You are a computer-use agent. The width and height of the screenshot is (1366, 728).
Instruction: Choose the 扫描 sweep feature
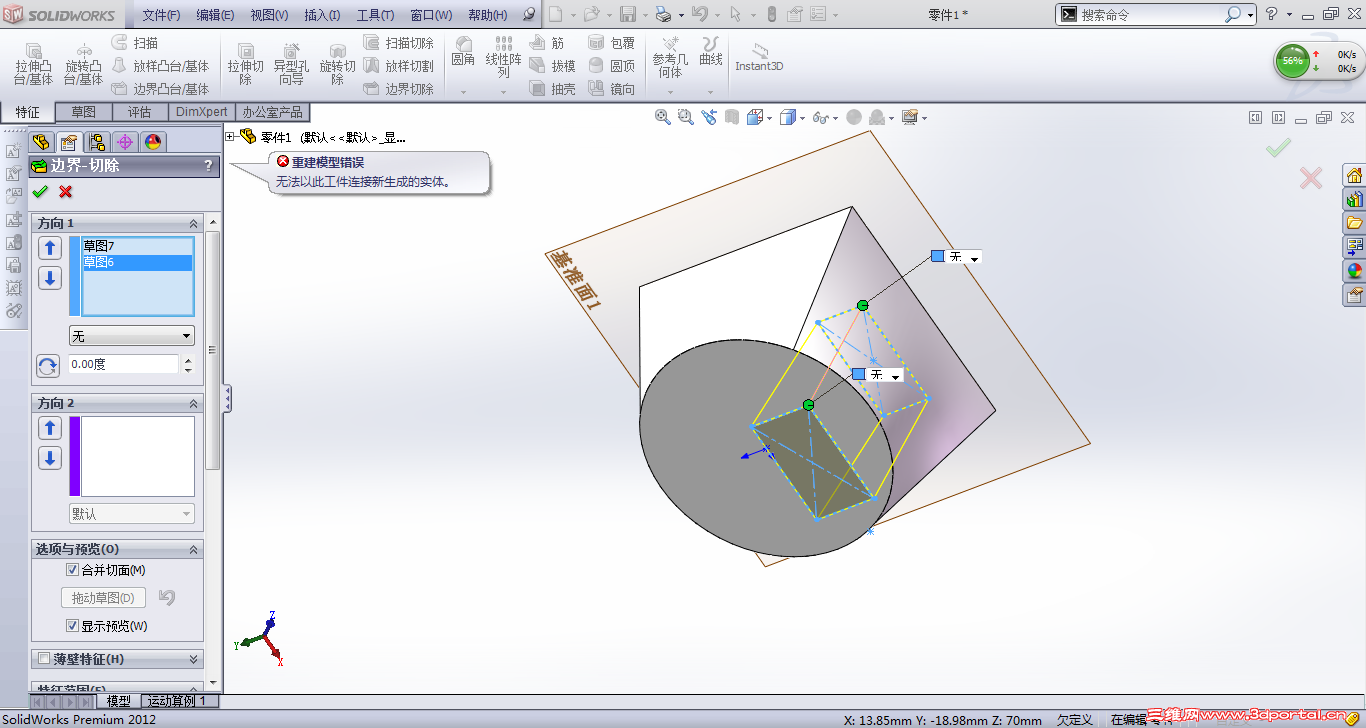pyautogui.click(x=135, y=43)
